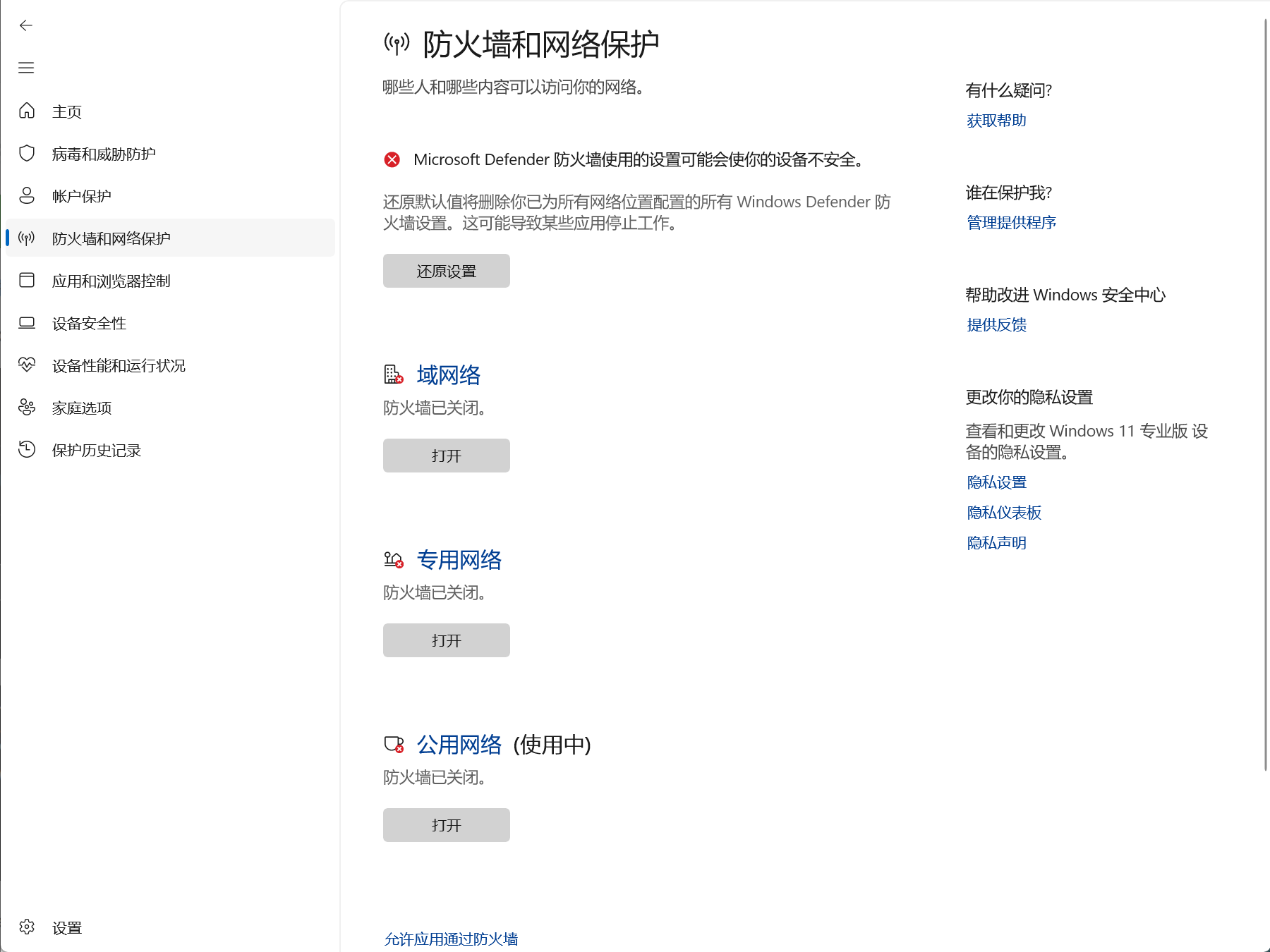Open the hamburger navigation menu
This screenshot has height=952, width=1270.
tap(26, 68)
